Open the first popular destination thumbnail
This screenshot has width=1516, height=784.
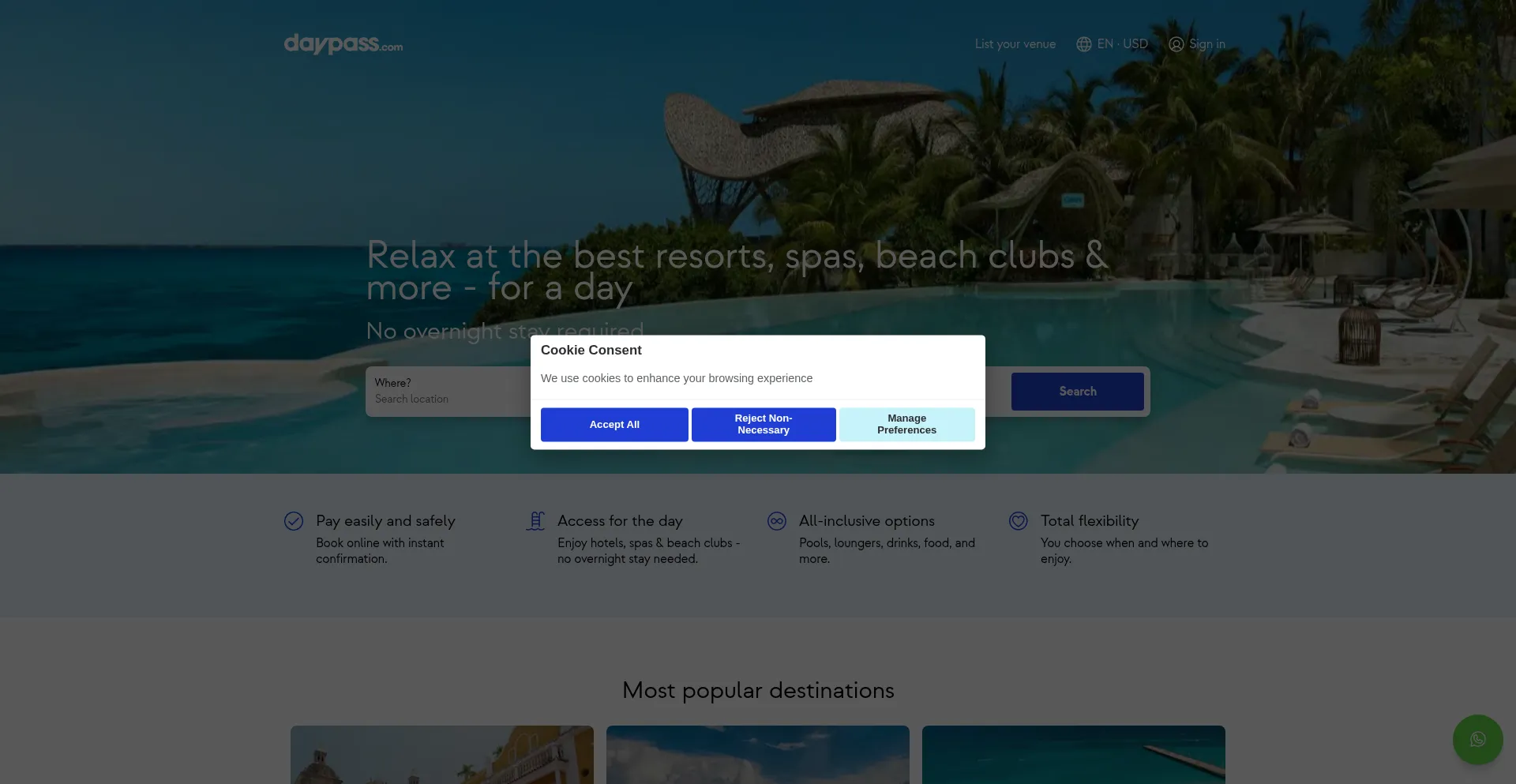(x=442, y=755)
